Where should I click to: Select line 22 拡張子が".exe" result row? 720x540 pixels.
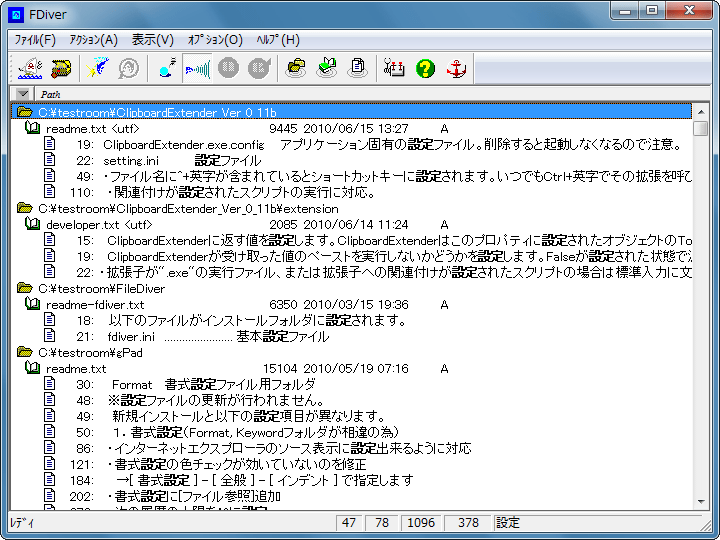[351, 272]
